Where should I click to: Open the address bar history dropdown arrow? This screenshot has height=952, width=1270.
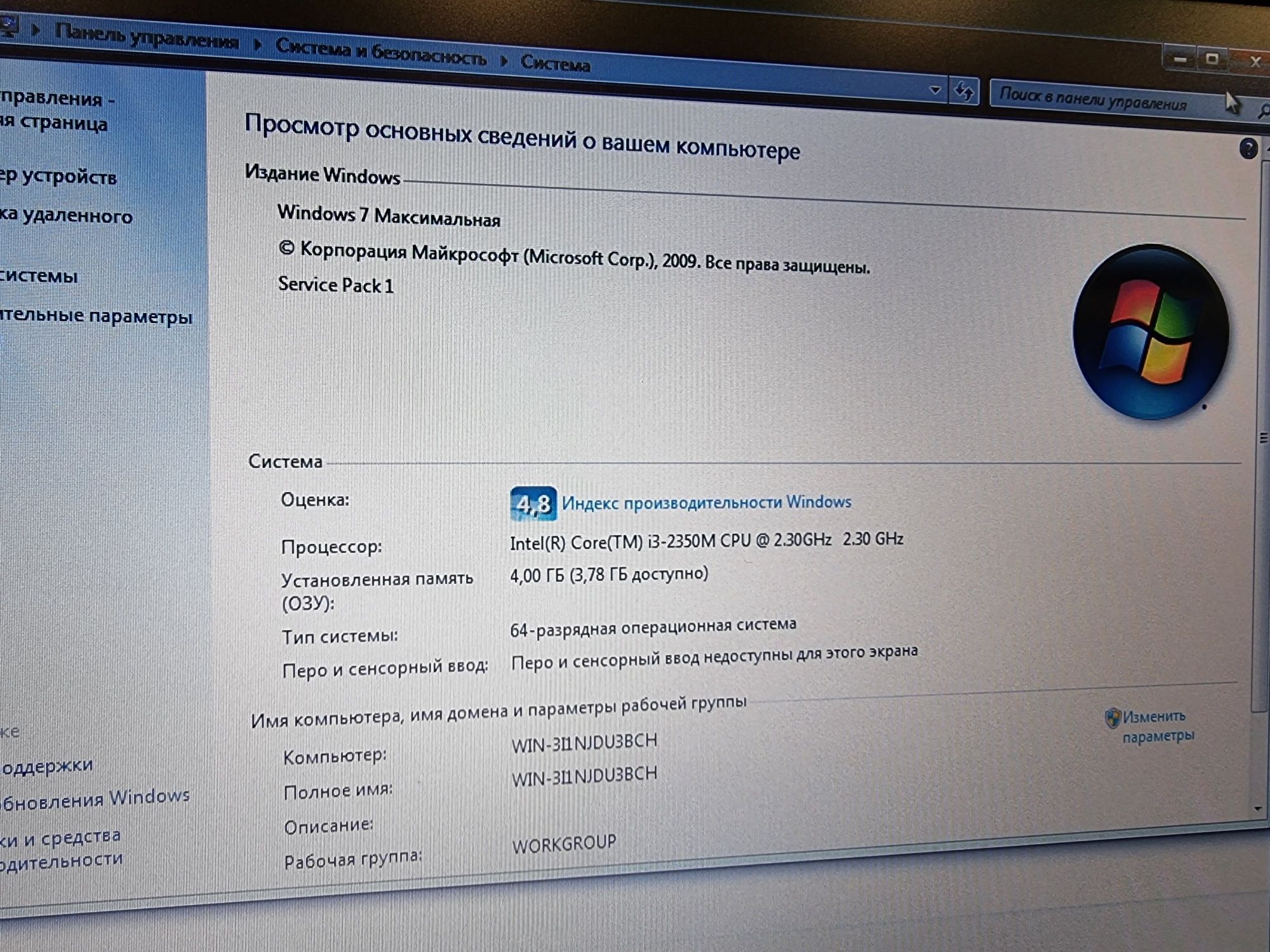click(x=935, y=90)
